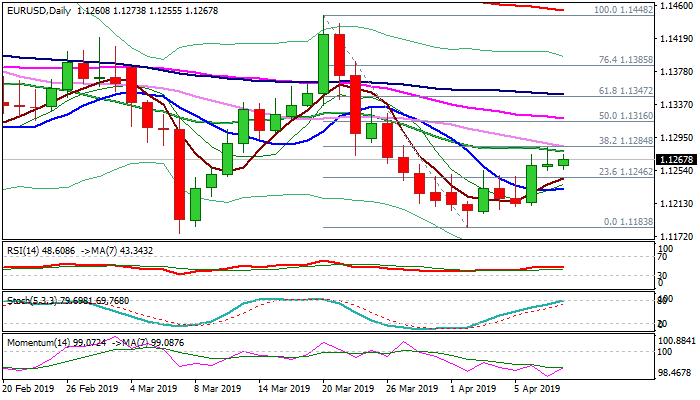Click the RSI 70 level axis label
Viewport: 700px width, 400px height.
click(664, 258)
